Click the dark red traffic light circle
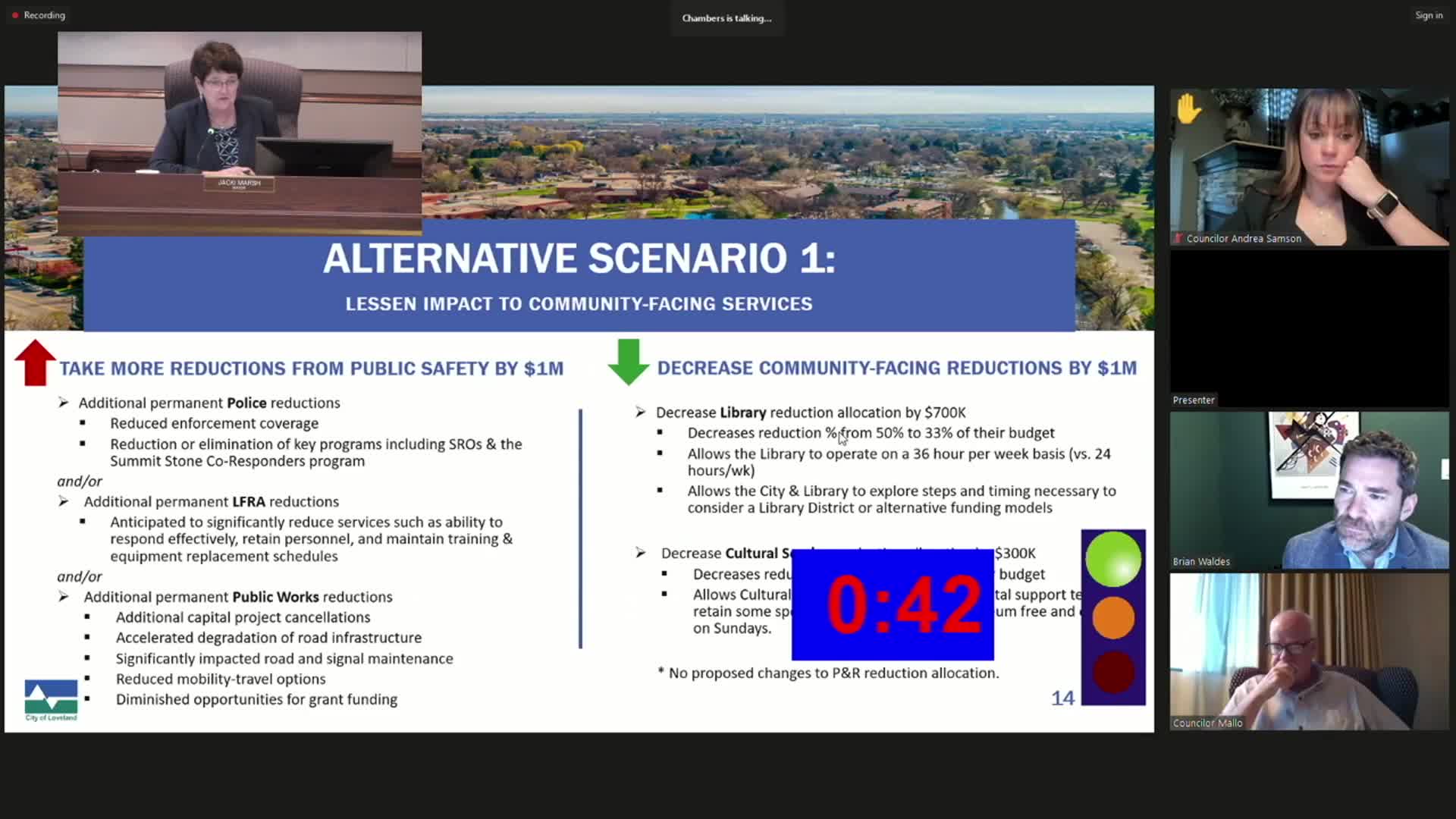Image resolution: width=1456 pixels, height=819 pixels. (x=1112, y=672)
